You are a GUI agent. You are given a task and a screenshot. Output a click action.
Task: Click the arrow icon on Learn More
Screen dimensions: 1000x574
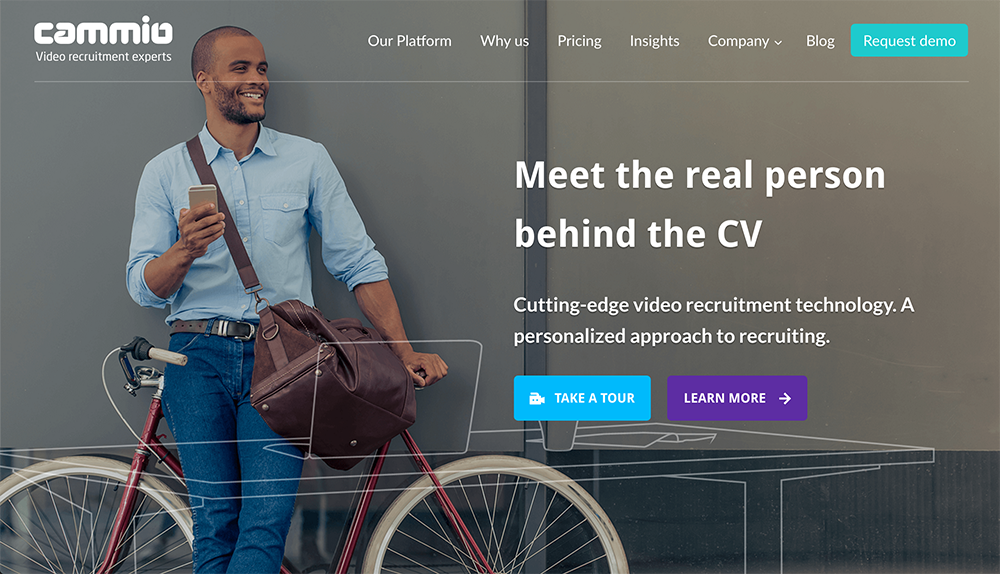pyautogui.click(x=785, y=399)
